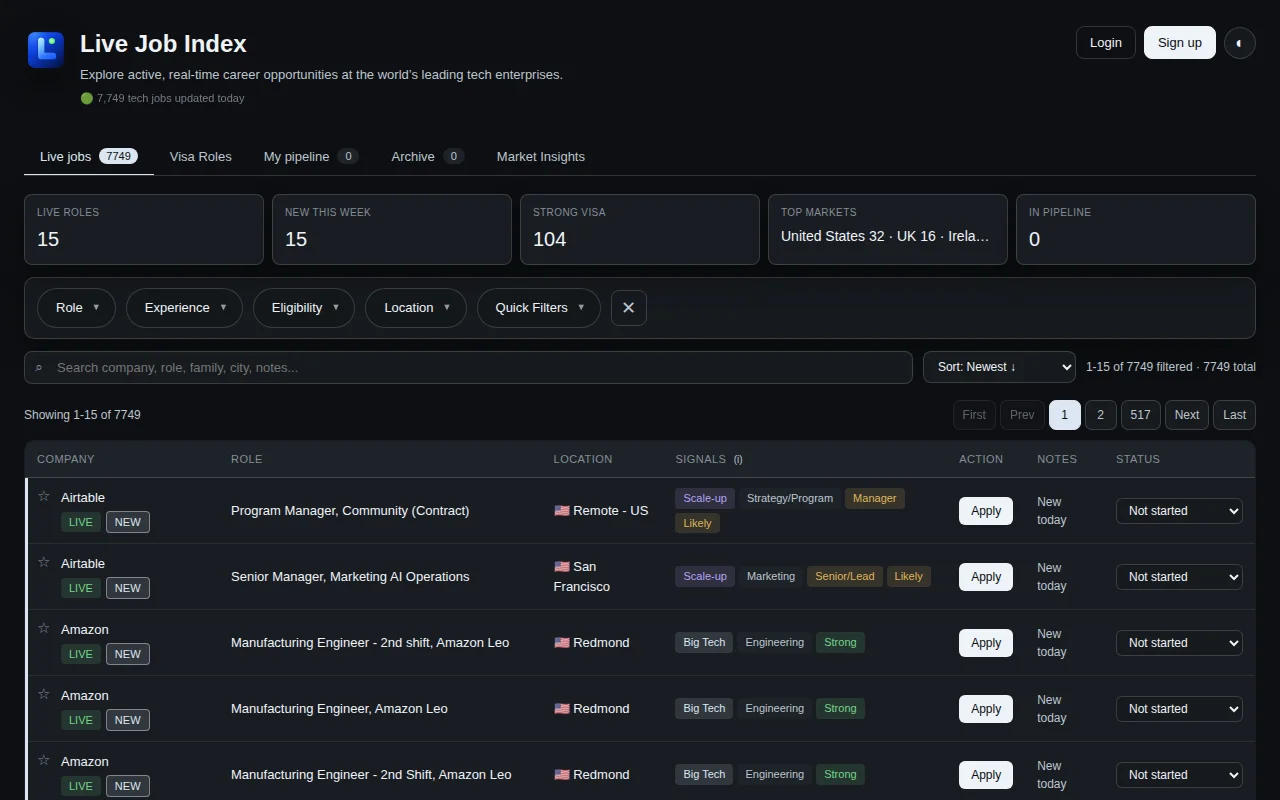1280x800 pixels.
Task: Select page 1 in pagination
Action: click(x=1065, y=415)
